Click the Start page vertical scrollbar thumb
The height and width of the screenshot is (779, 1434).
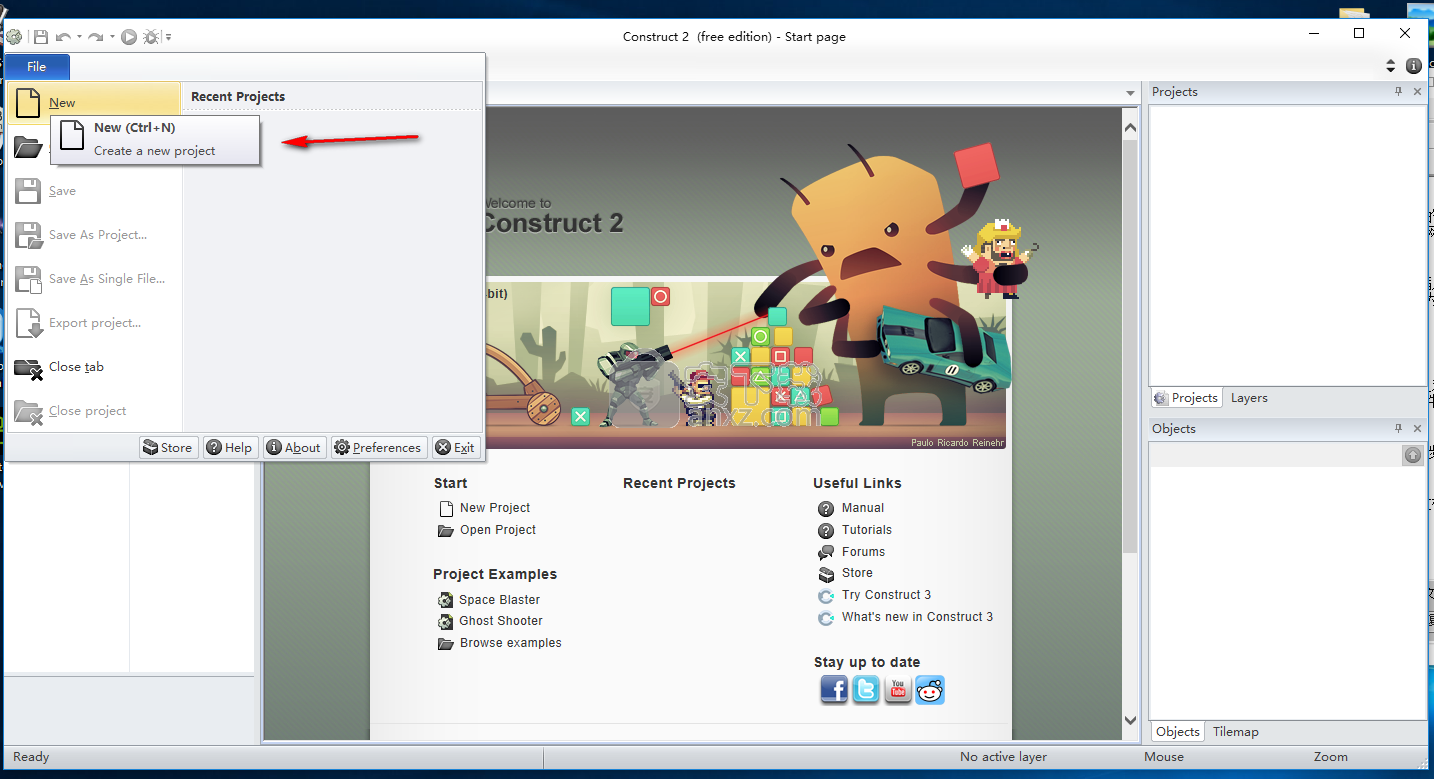pos(1130,347)
